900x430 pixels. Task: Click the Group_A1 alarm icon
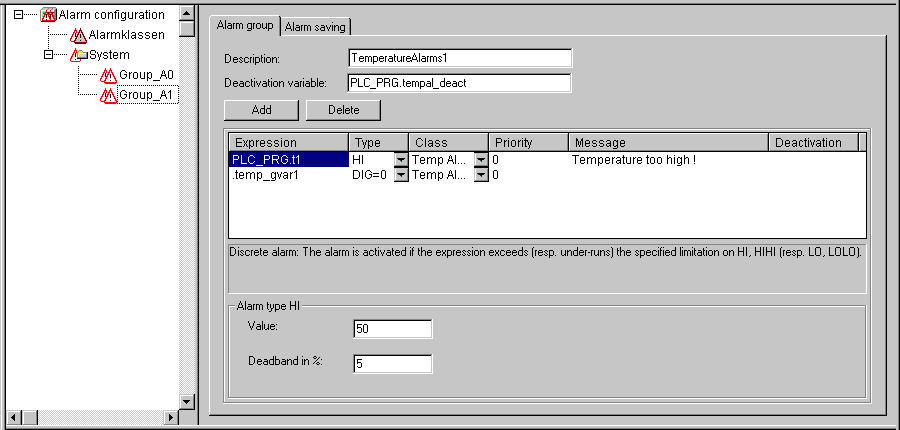tap(108, 95)
